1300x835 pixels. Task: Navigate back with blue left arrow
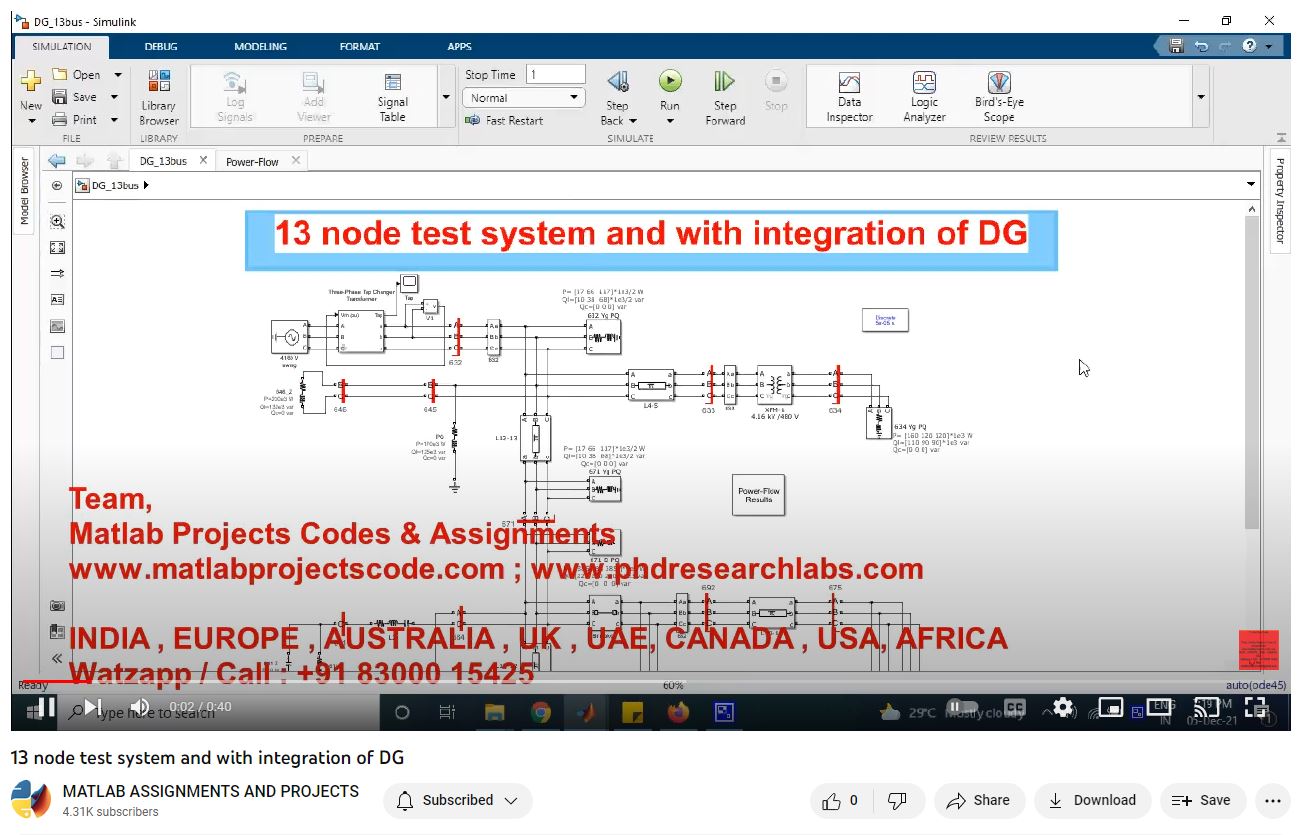point(56,160)
